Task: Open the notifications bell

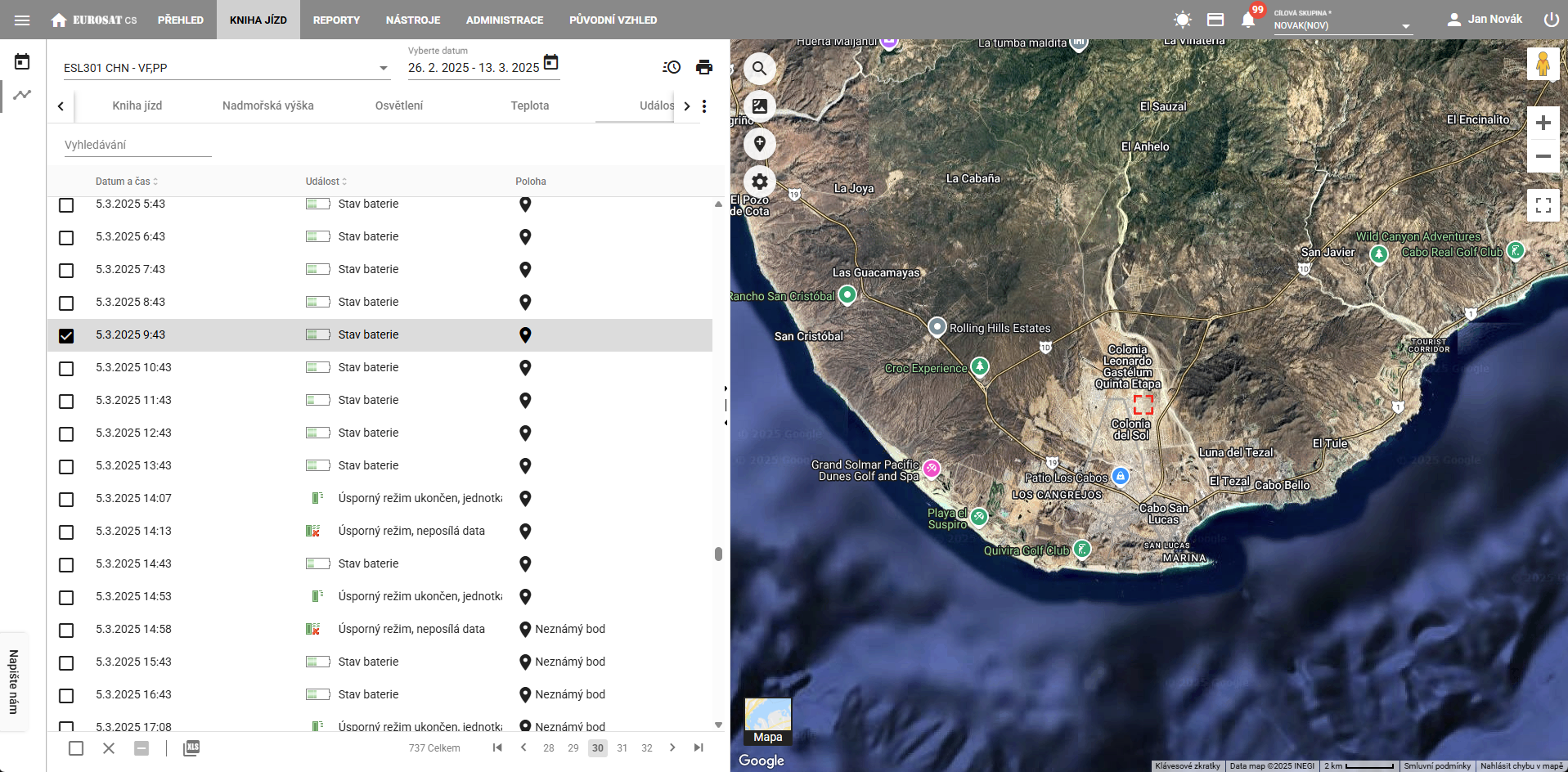Action: pos(1247,20)
